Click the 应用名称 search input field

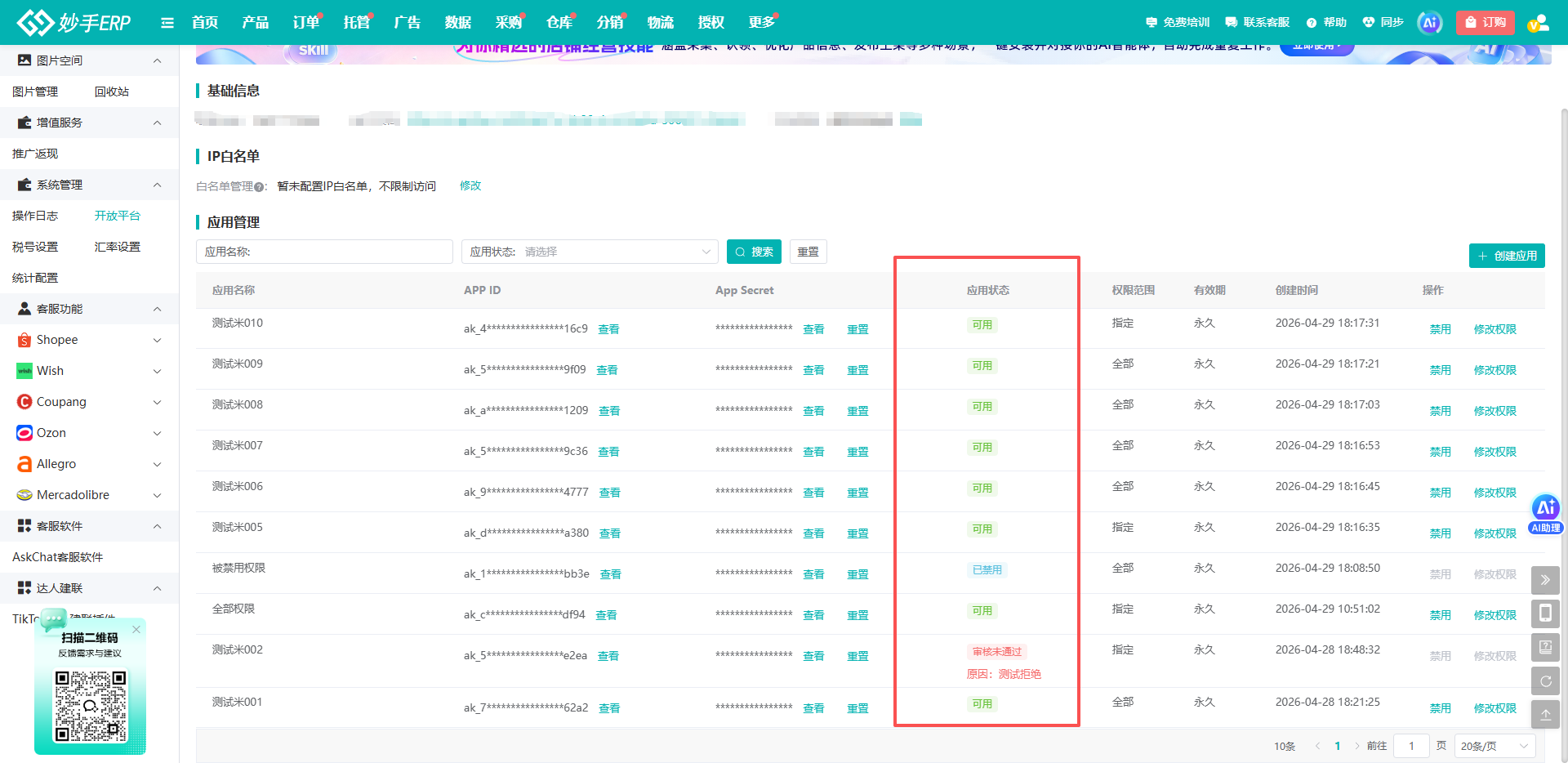point(324,252)
